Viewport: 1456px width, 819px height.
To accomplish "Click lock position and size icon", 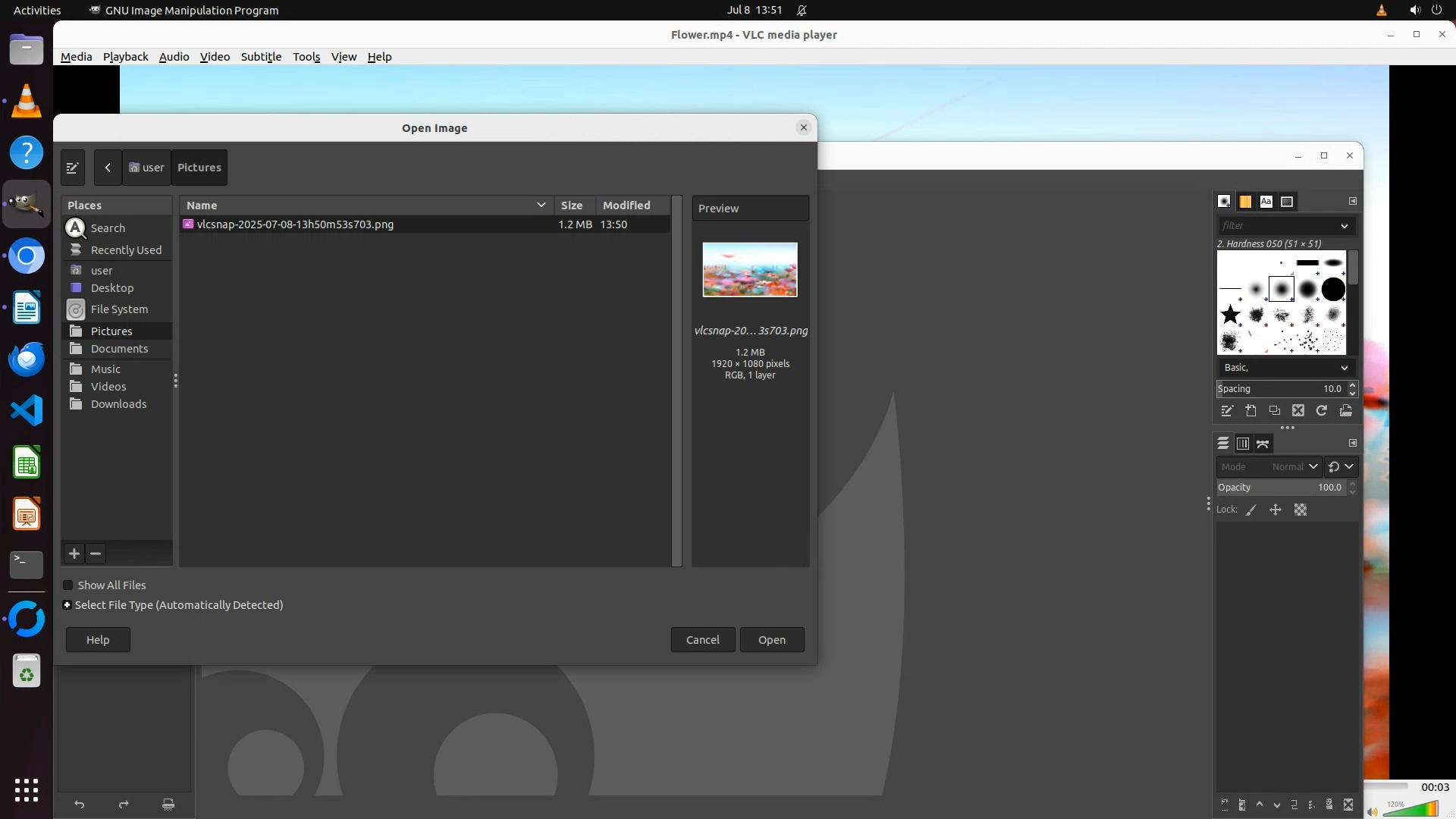I will point(1276,510).
